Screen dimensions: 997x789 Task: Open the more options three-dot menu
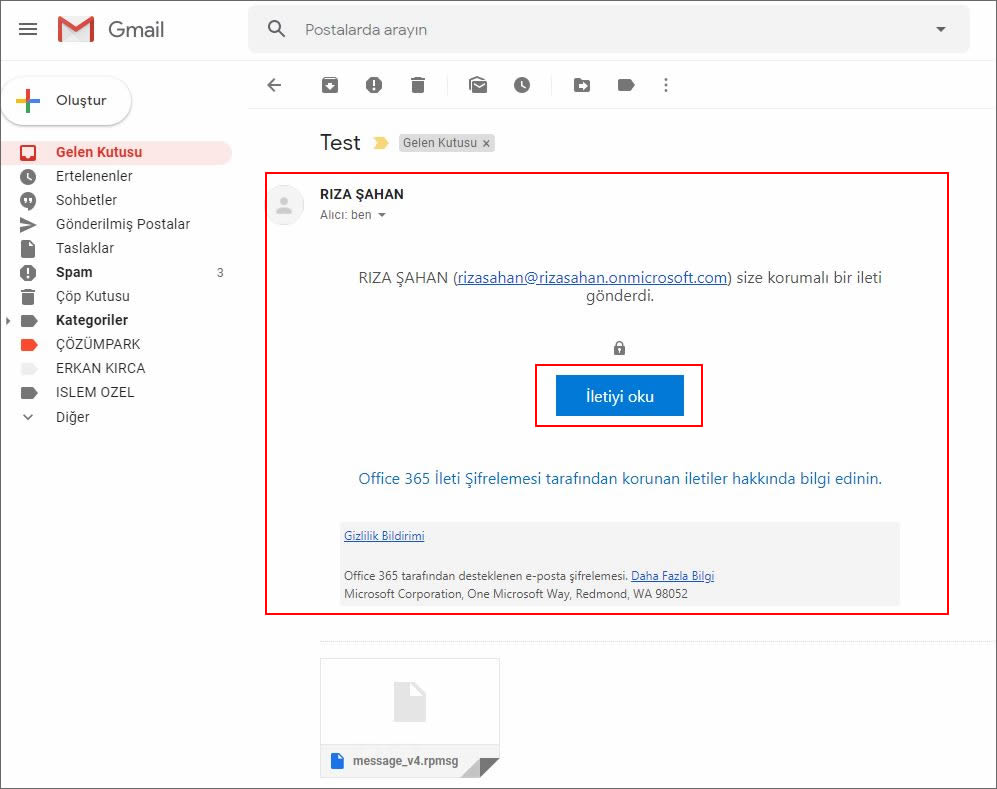tap(666, 85)
